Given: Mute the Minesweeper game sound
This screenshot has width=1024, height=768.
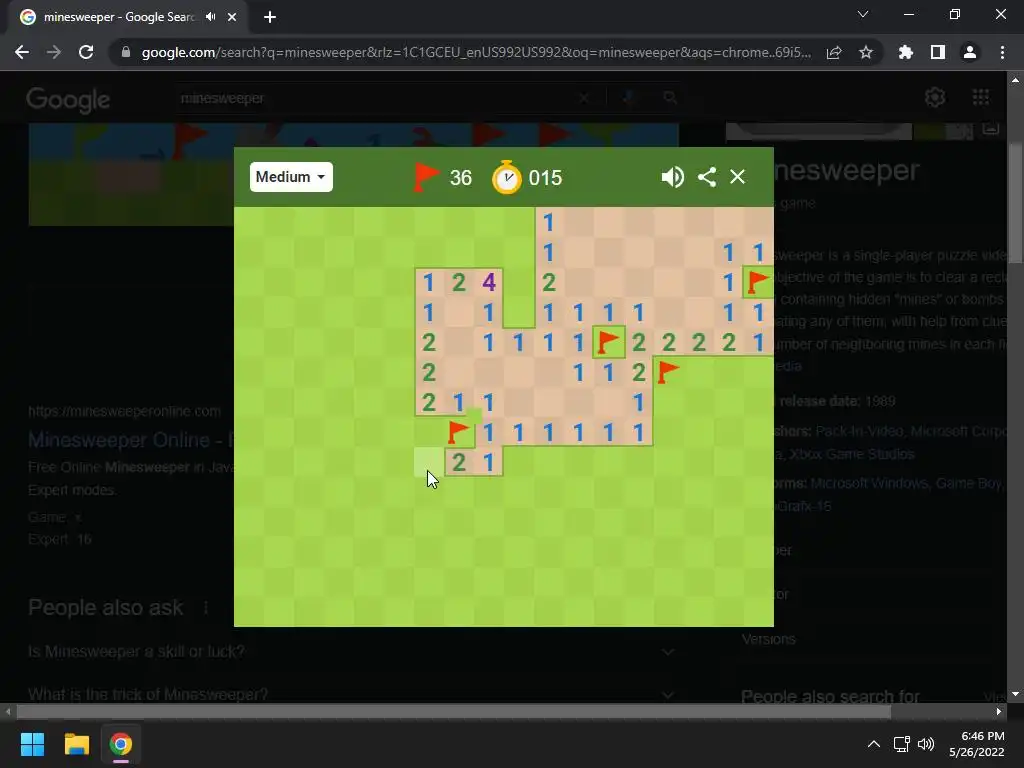Looking at the screenshot, I should click(672, 177).
